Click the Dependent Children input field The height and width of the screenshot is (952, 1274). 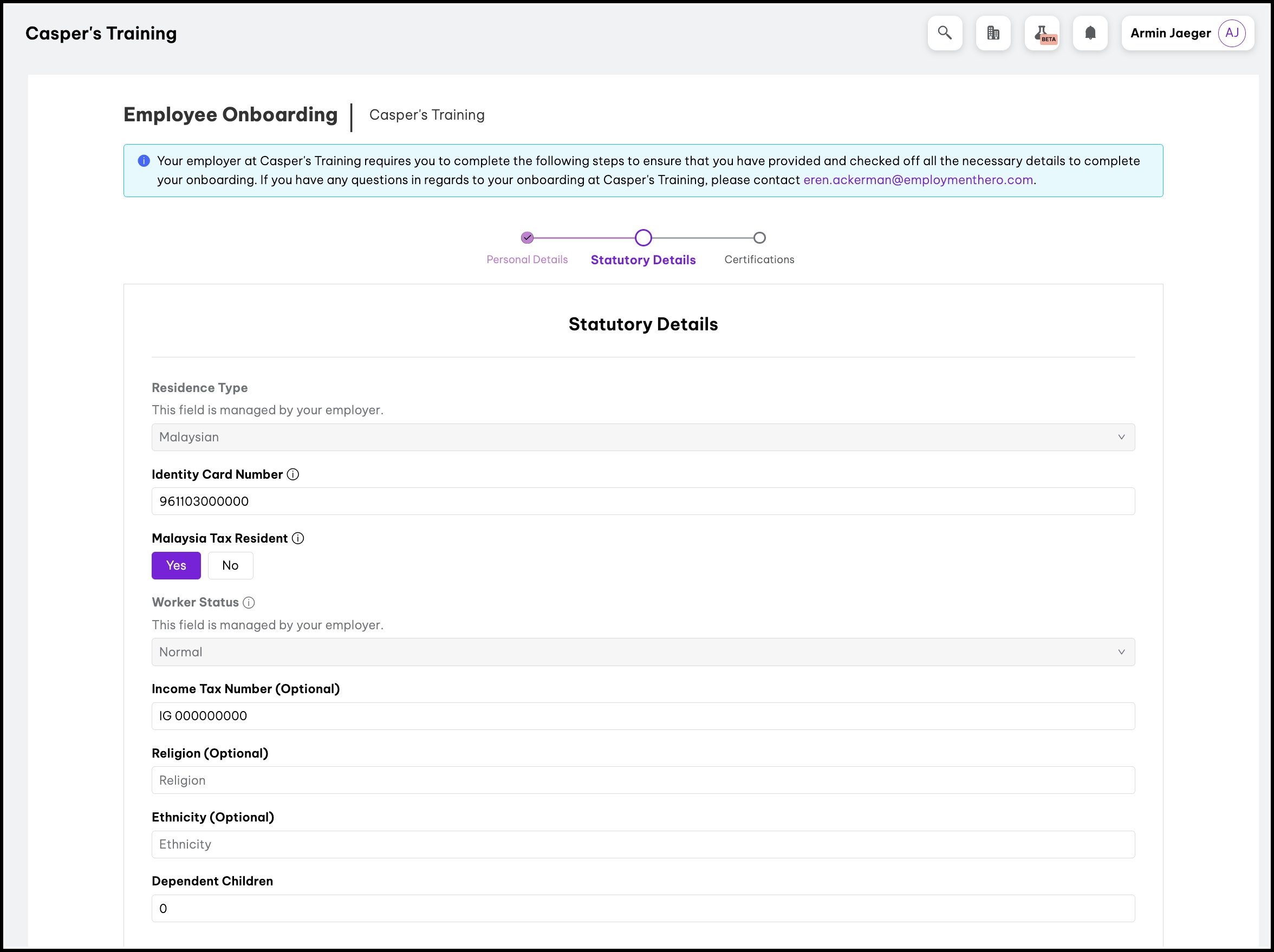[643, 908]
